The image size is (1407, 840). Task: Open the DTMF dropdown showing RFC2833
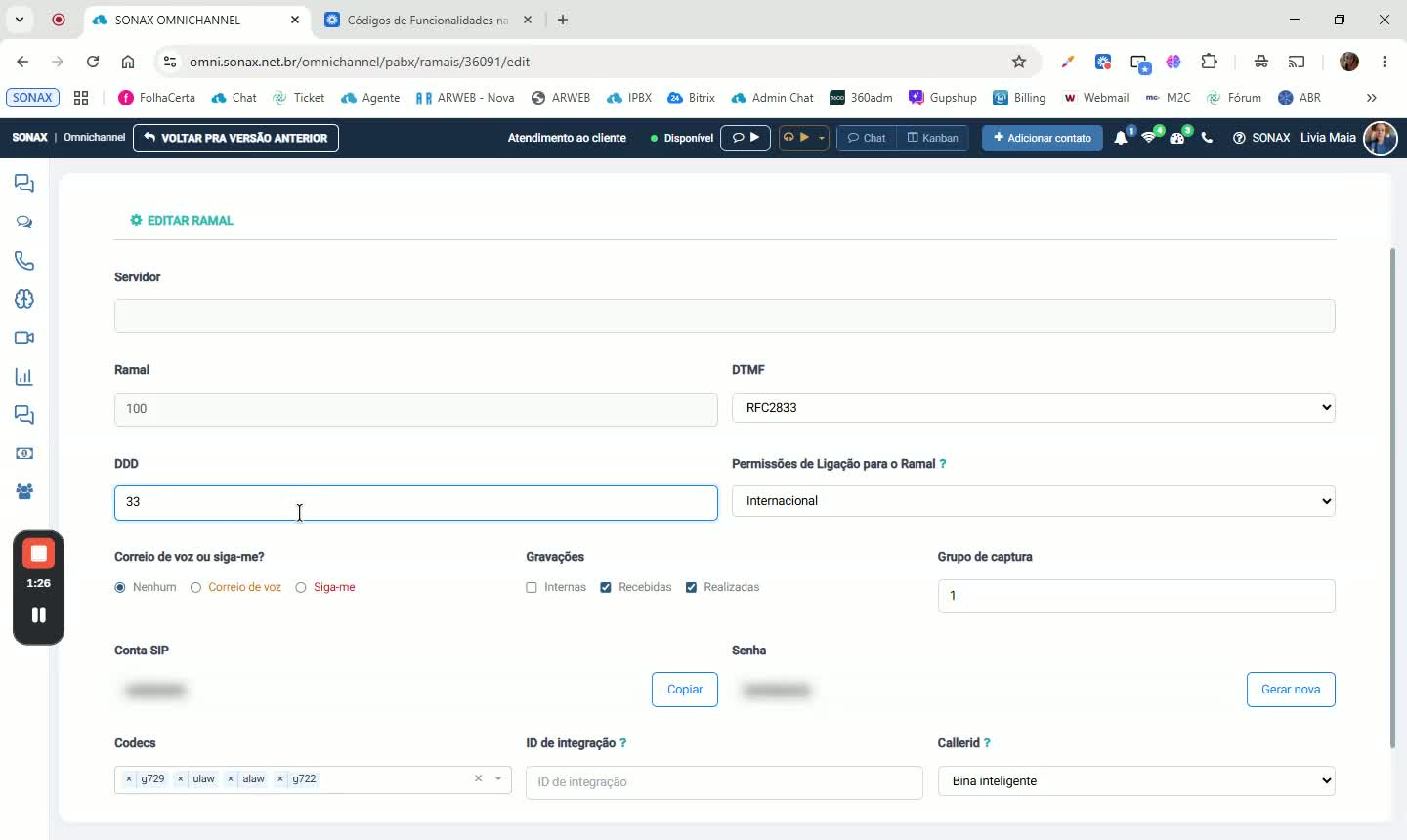(1033, 407)
